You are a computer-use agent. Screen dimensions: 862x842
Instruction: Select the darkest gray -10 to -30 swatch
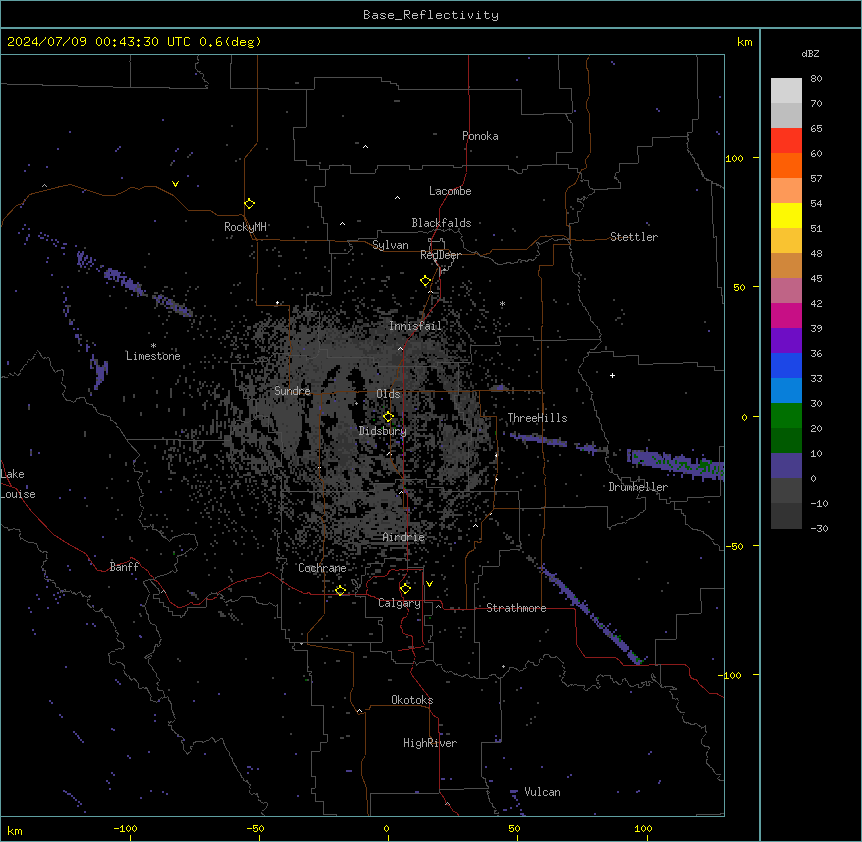point(786,516)
